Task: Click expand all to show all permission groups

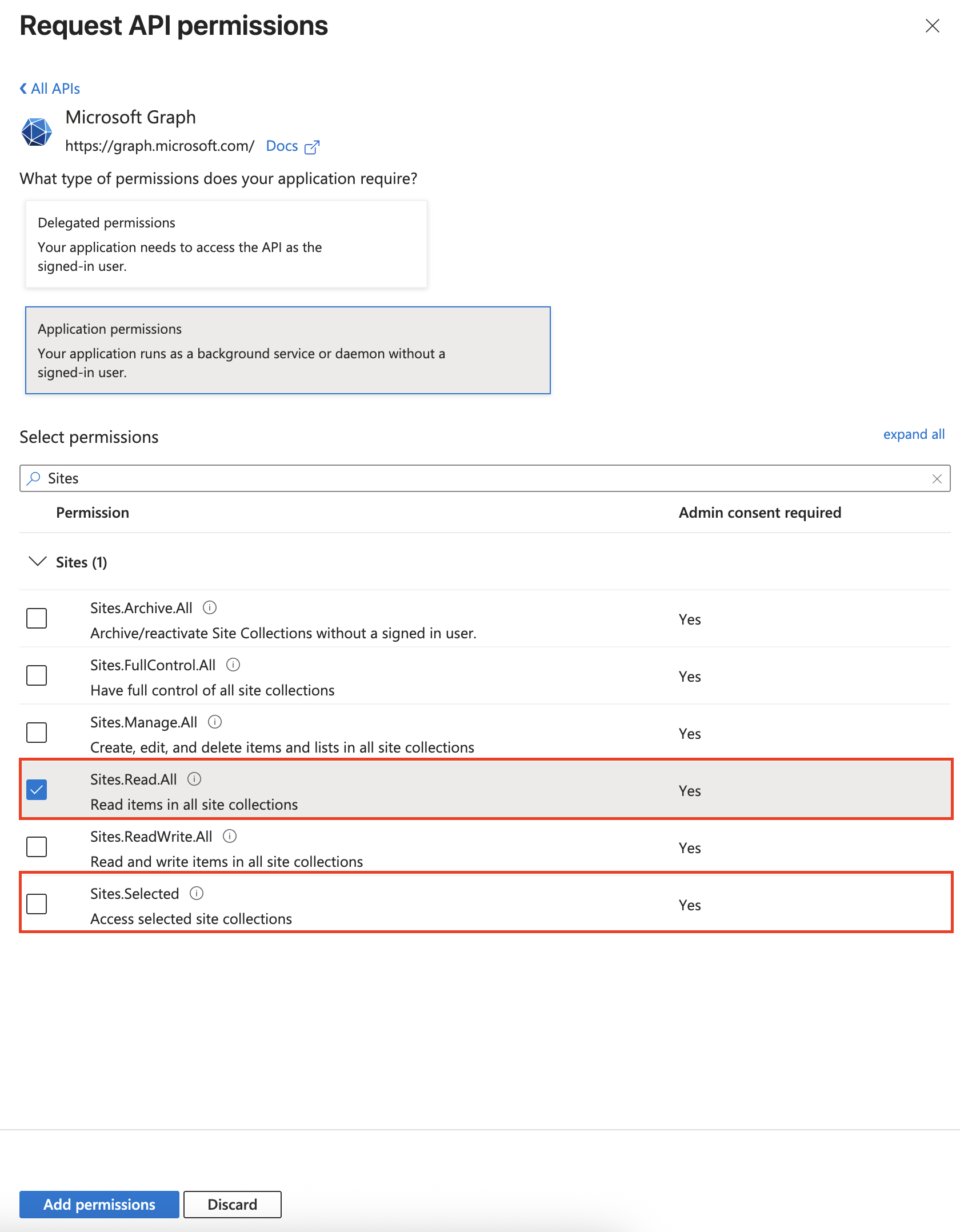Action: [914, 434]
